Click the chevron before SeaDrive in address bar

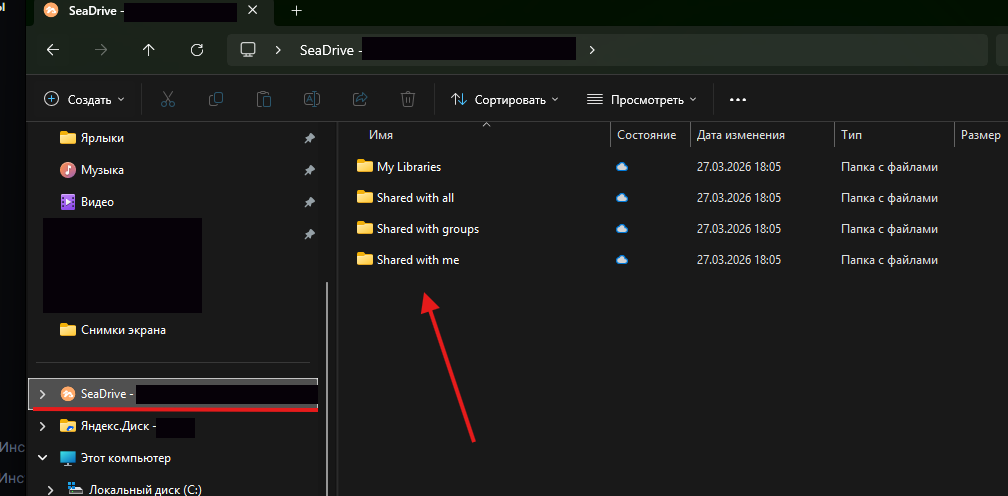(278, 50)
